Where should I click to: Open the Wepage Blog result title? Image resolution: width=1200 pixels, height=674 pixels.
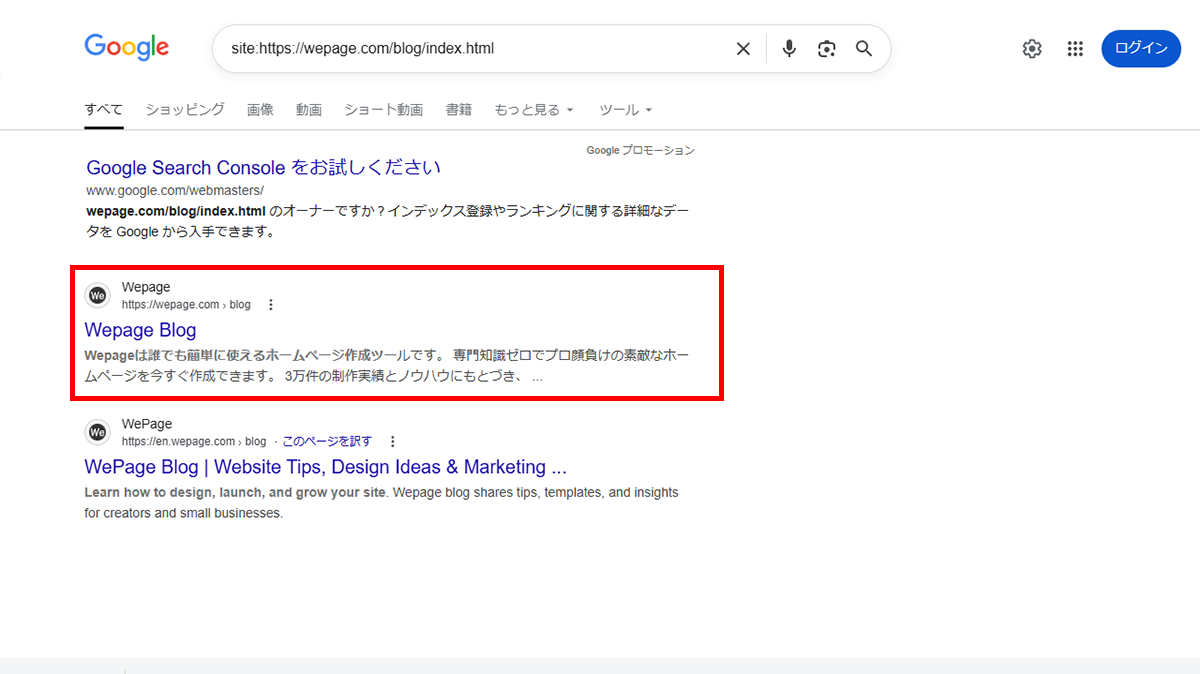(140, 330)
